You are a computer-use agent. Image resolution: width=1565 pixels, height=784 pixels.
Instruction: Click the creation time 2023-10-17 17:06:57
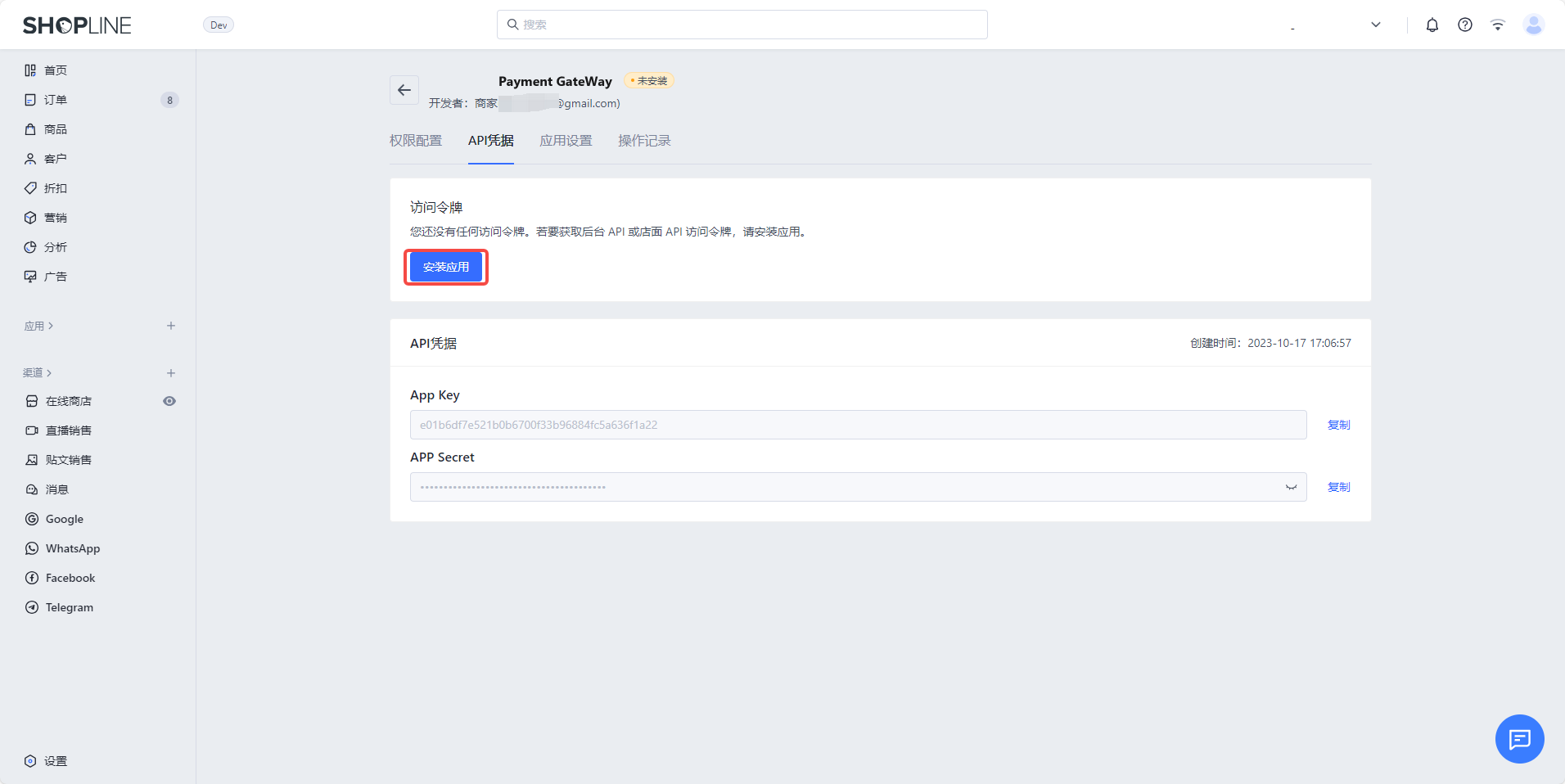pos(1299,343)
